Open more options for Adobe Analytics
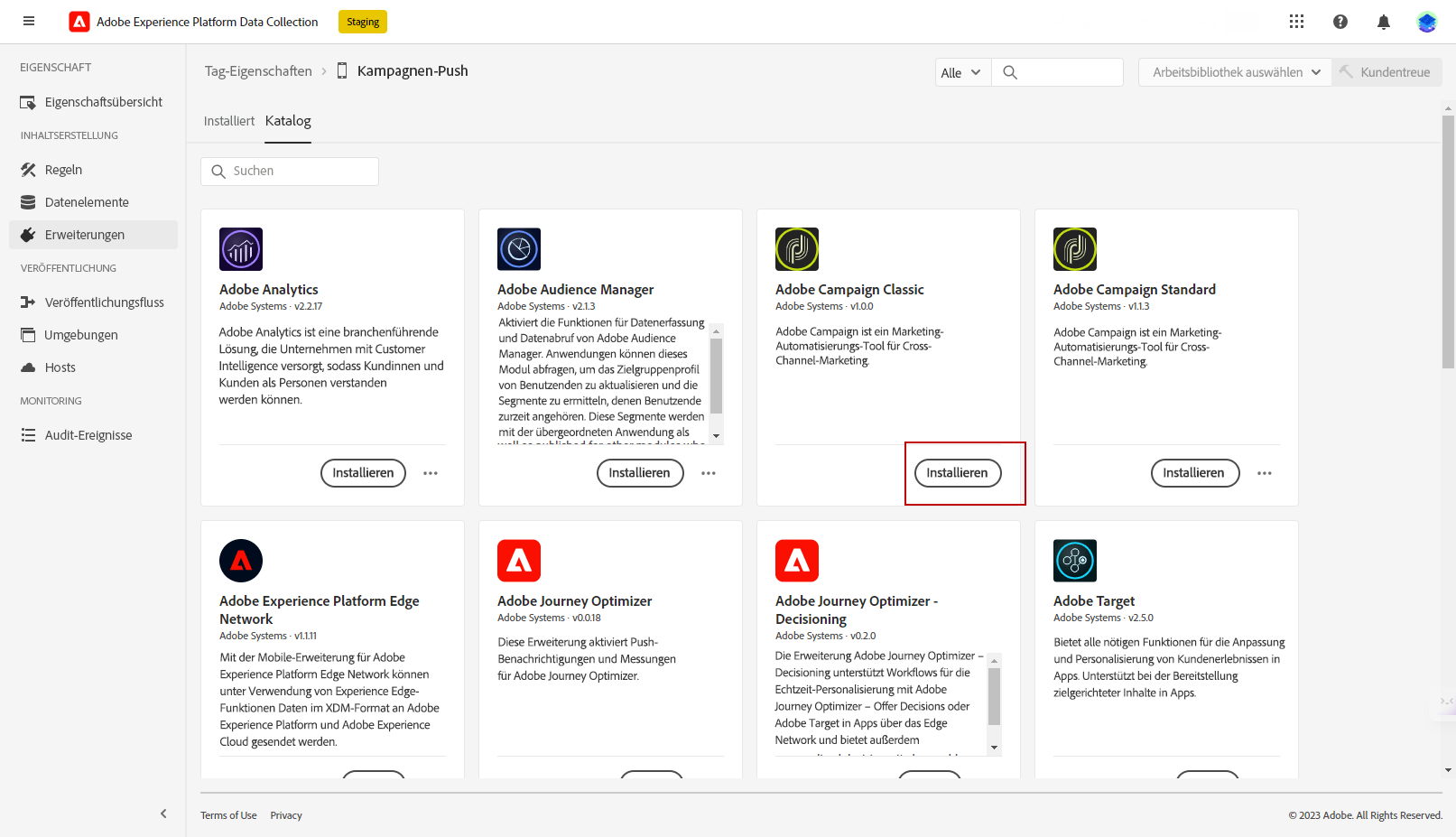The width and height of the screenshot is (1456, 837). coord(431,473)
